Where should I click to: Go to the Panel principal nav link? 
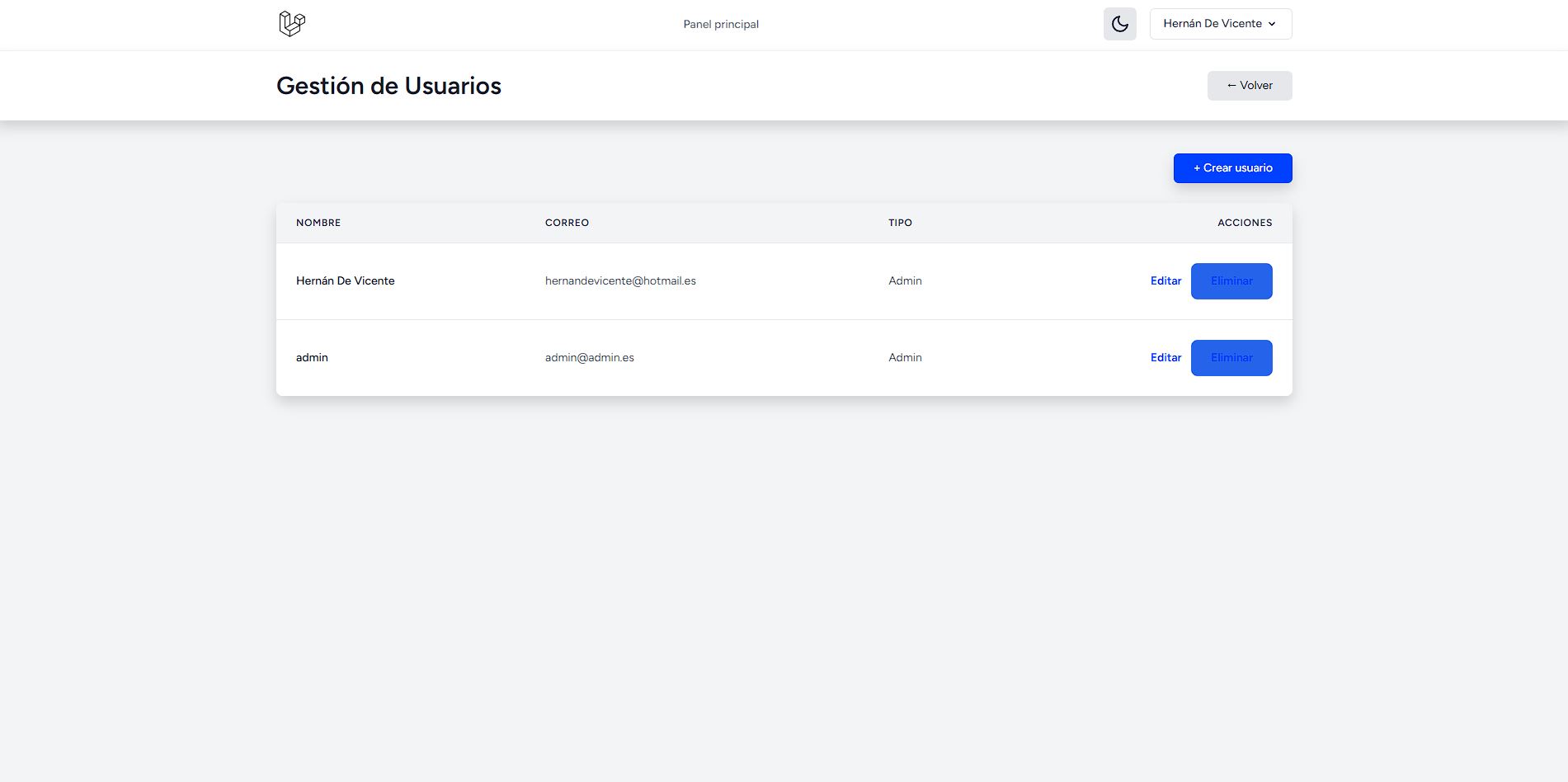[x=720, y=24]
